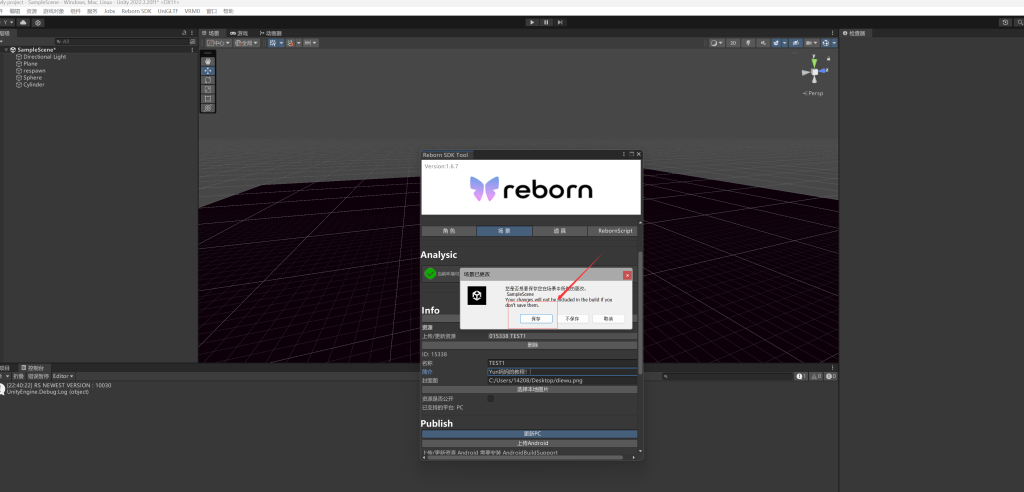Open the Reborn SDK menu
This screenshot has width=1024, height=492.
[136, 11]
